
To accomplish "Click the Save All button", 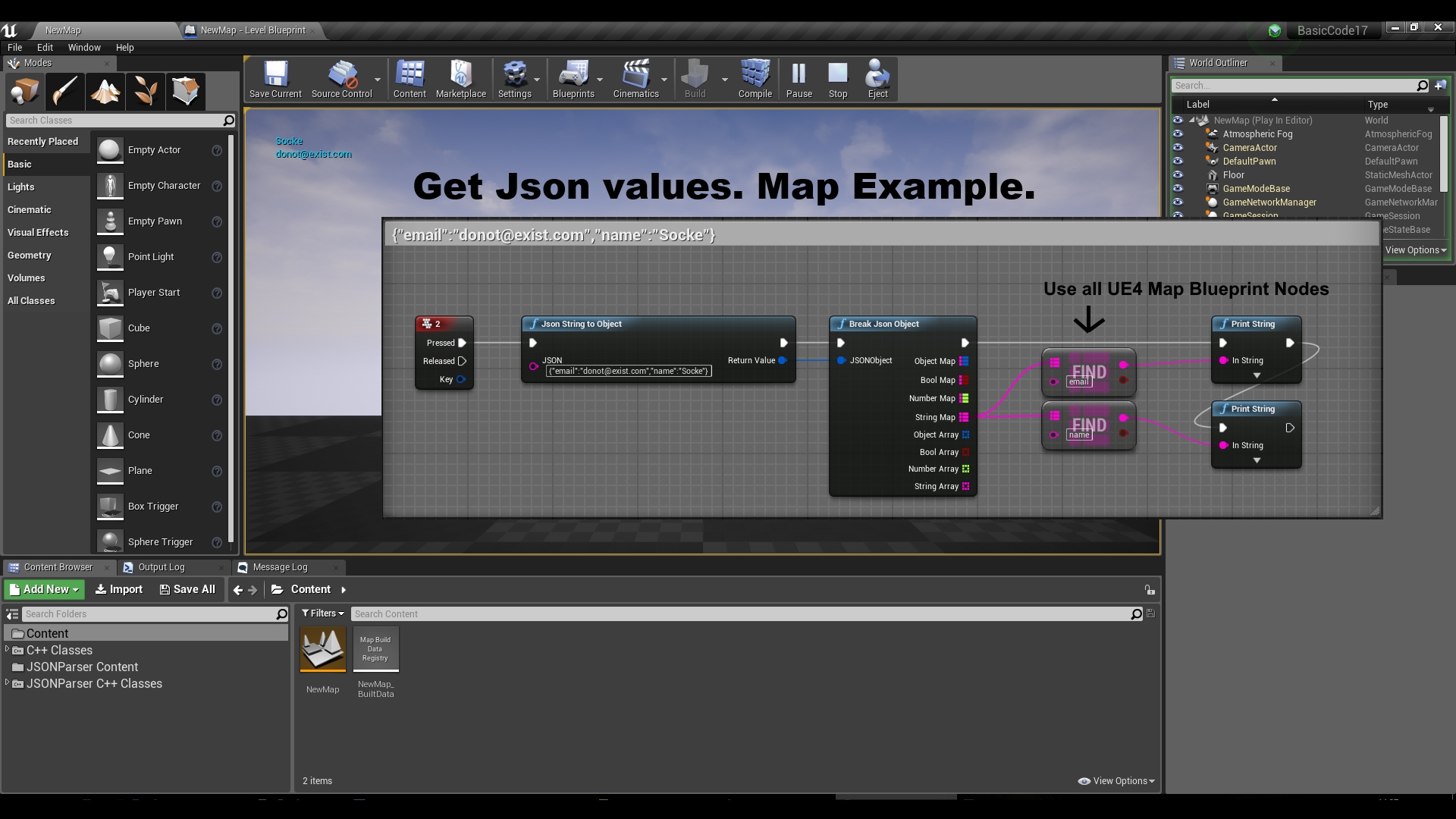I will click(x=187, y=589).
